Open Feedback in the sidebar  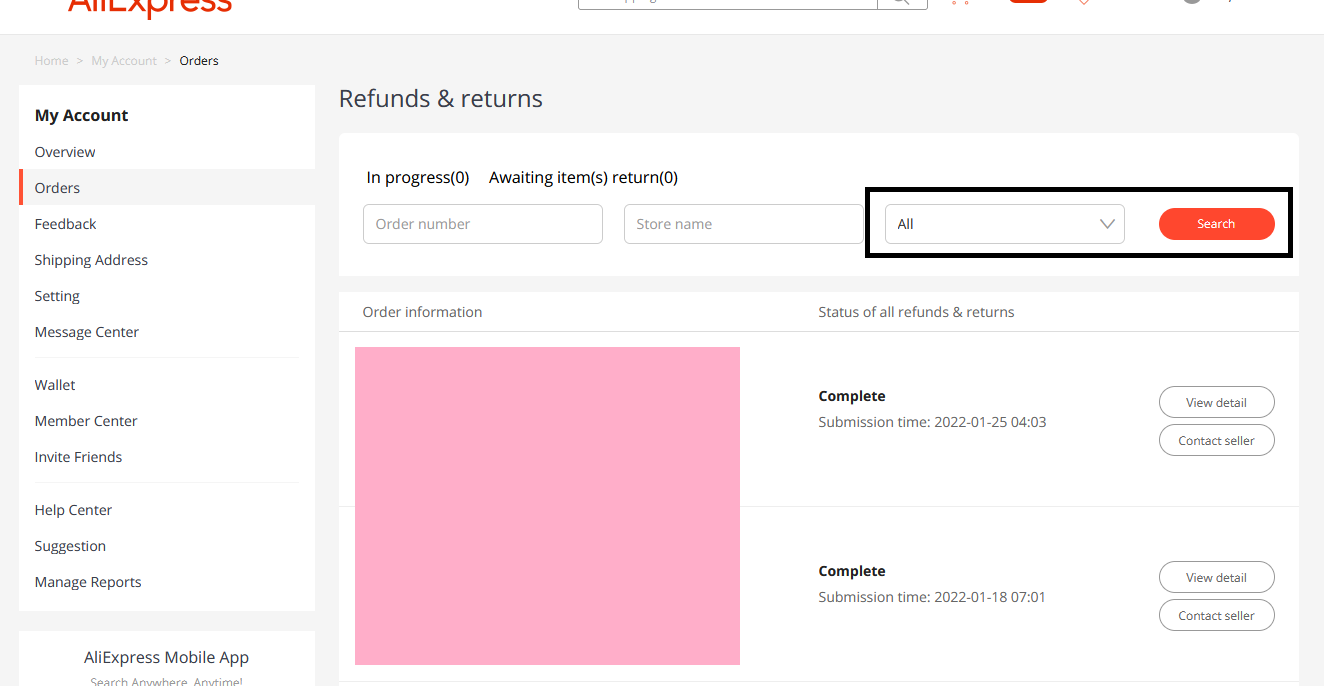(66, 224)
